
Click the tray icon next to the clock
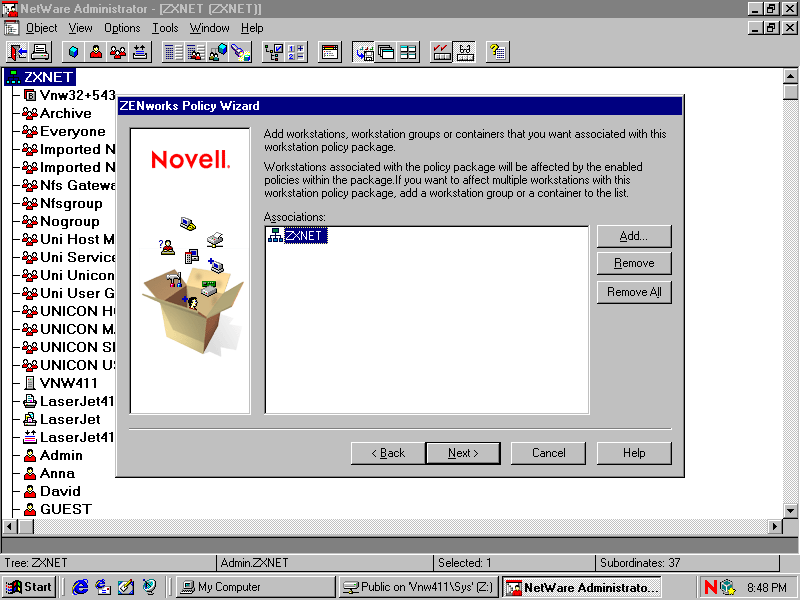728,587
